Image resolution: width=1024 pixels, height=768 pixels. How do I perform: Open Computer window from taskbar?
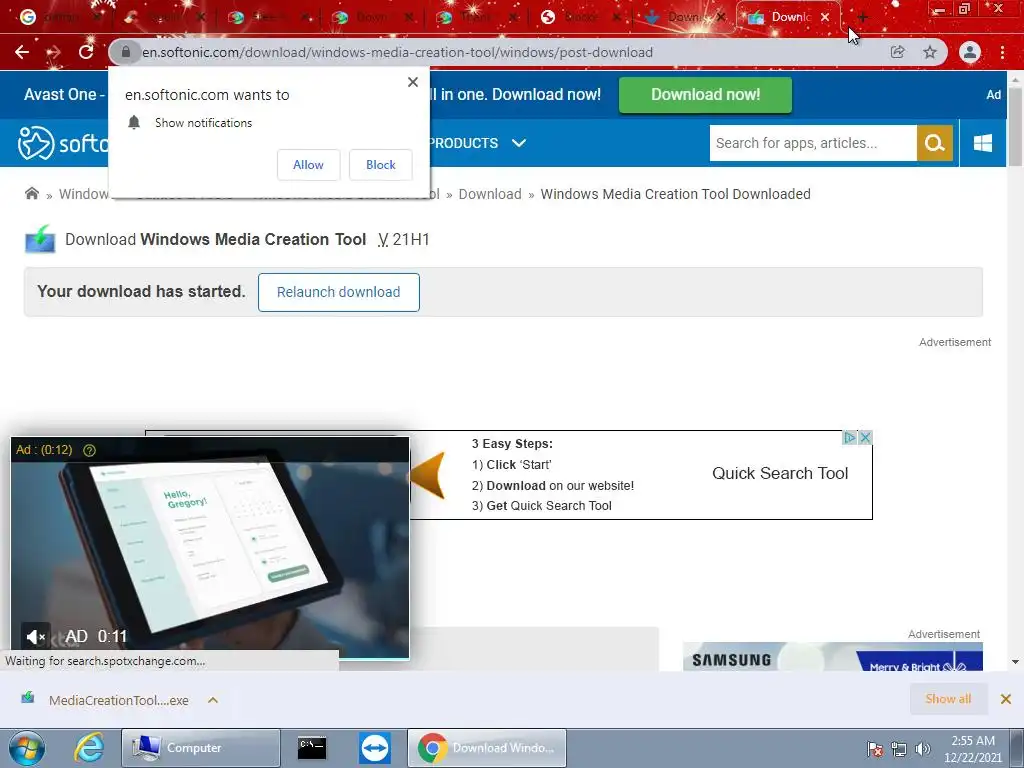click(200, 748)
